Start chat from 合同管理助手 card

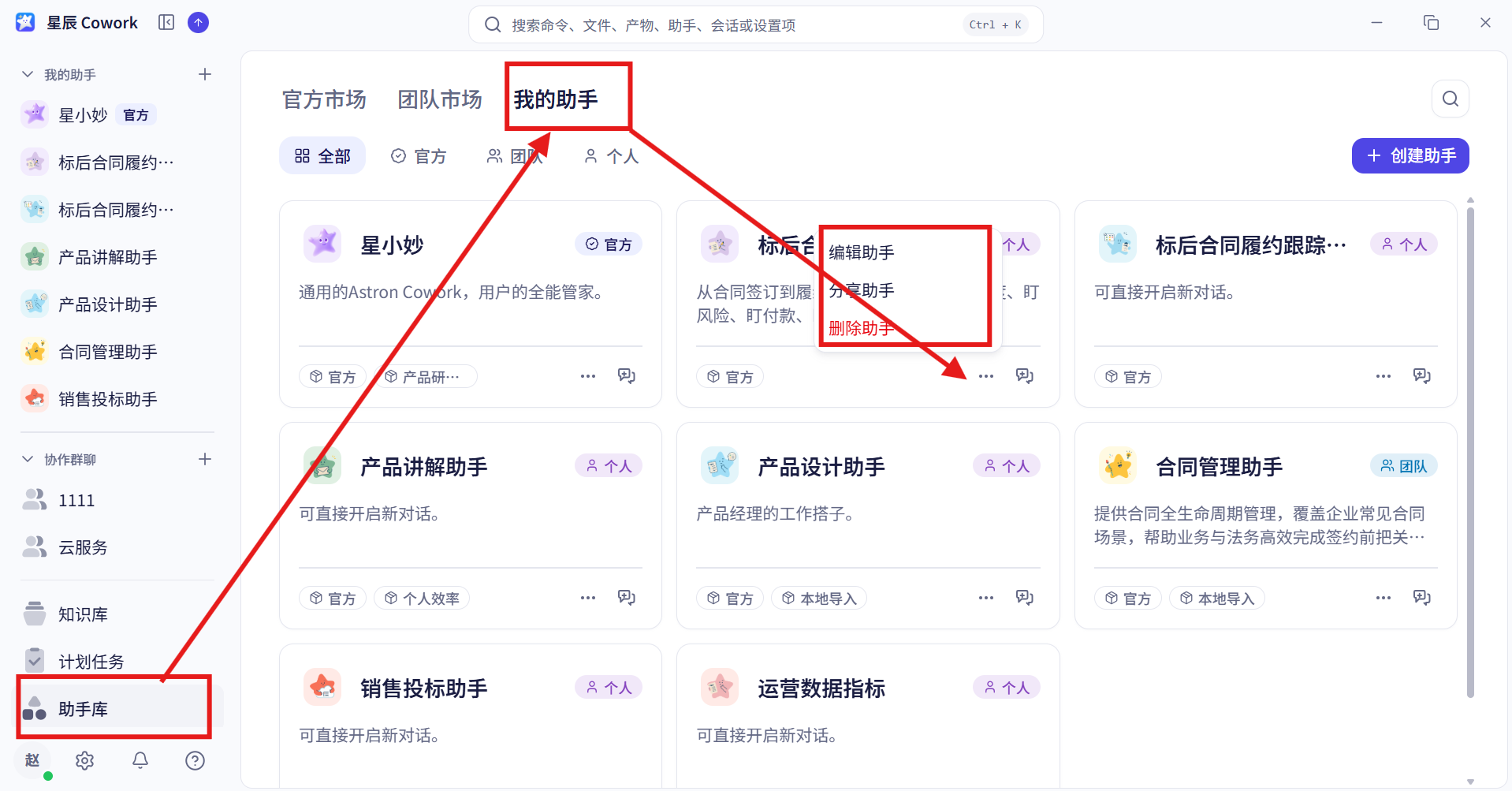tap(1422, 598)
